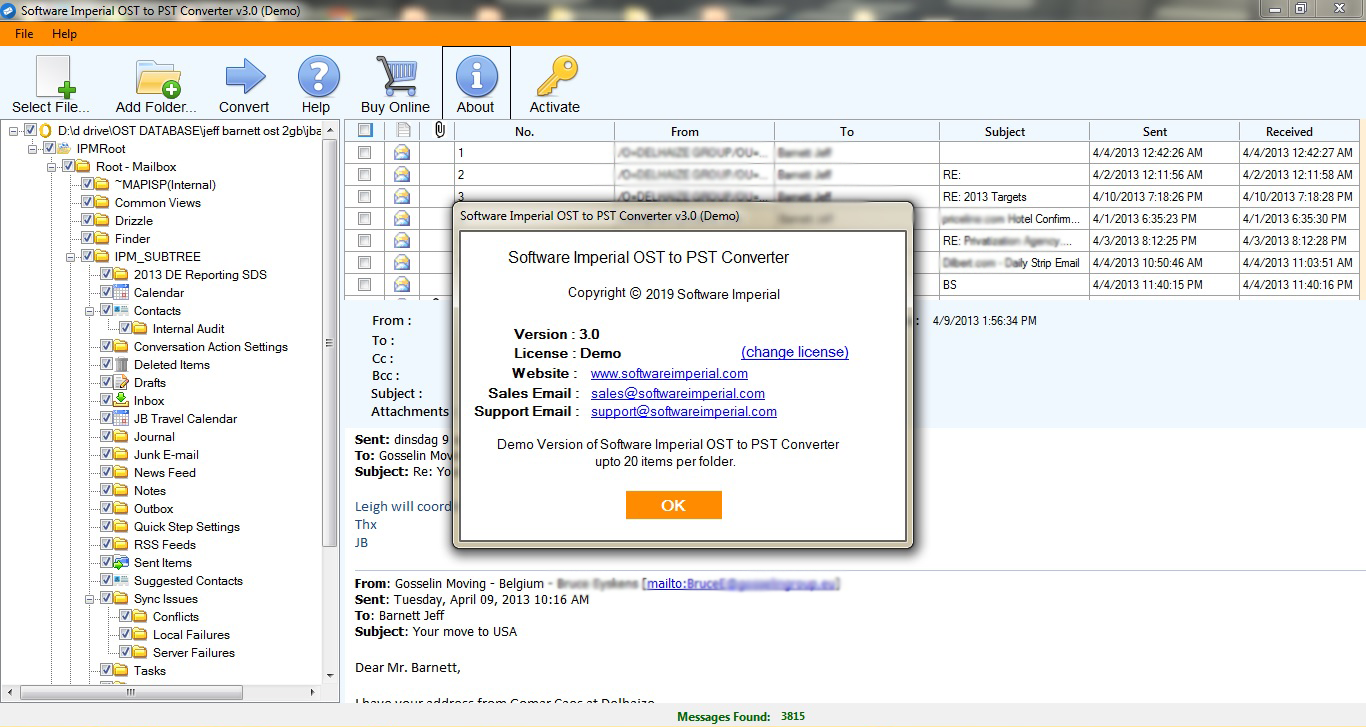Collapse the IPMRoot tree node

pyautogui.click(x=33, y=149)
